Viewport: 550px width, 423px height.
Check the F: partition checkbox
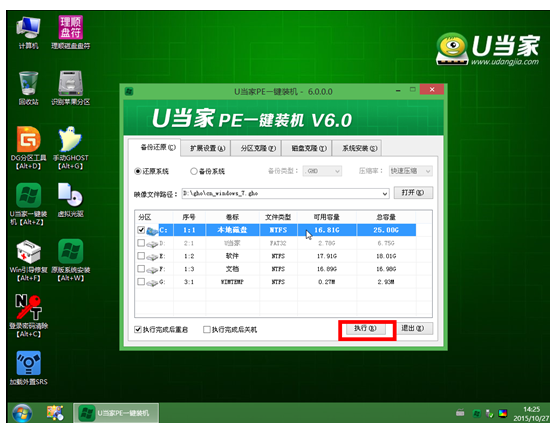click(141, 269)
